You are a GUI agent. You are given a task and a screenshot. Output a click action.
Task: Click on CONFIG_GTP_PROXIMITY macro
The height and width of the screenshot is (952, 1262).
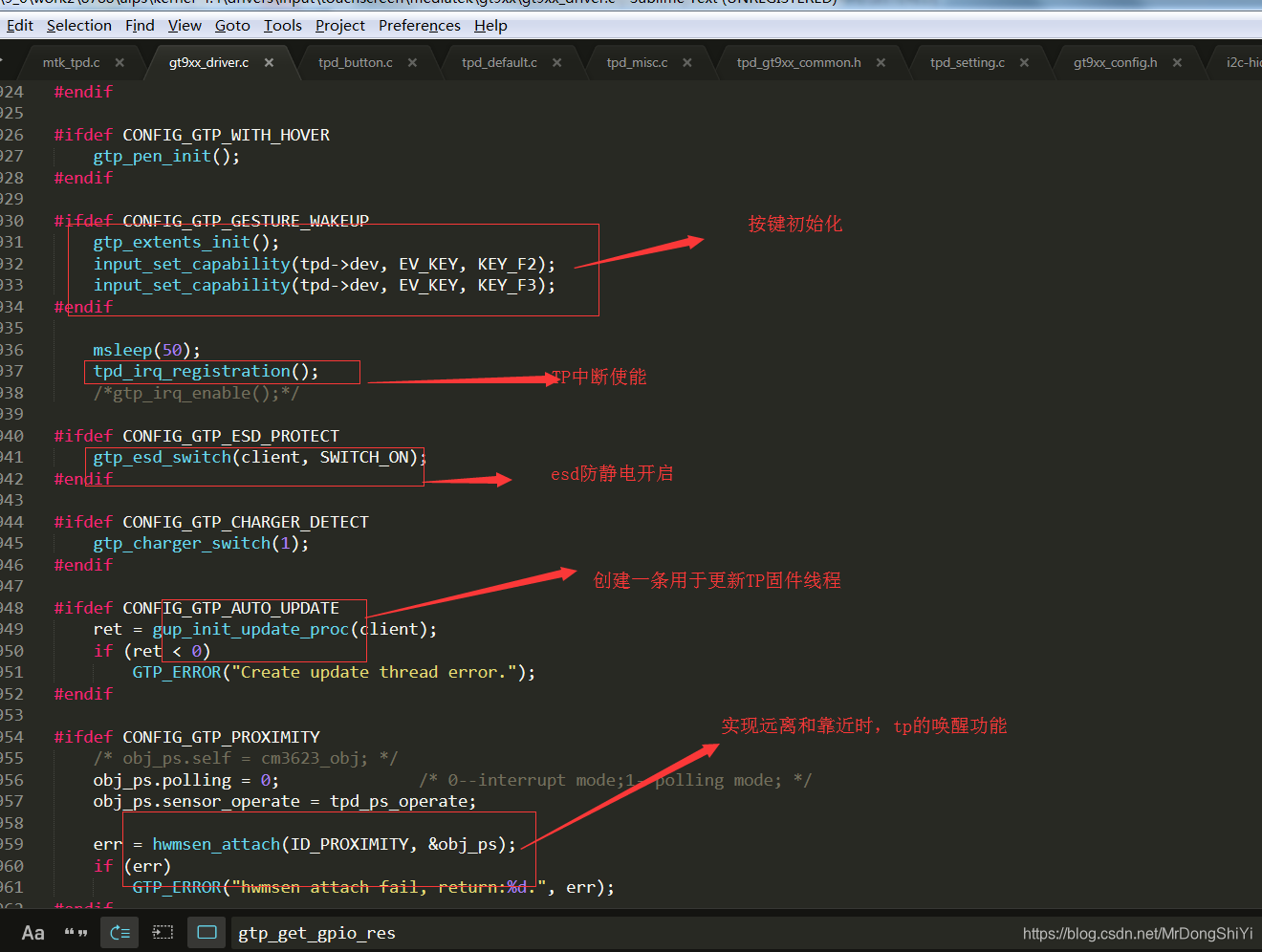(x=221, y=737)
